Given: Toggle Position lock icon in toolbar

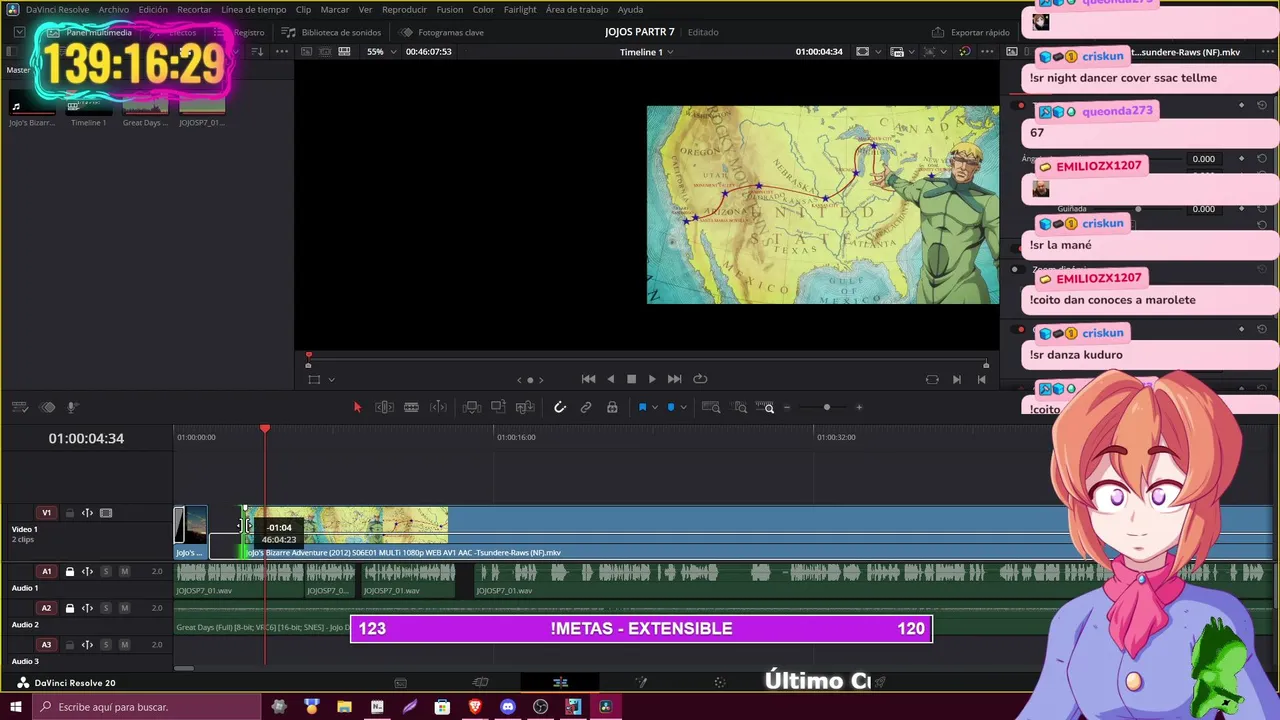Looking at the screenshot, I should (x=612, y=407).
